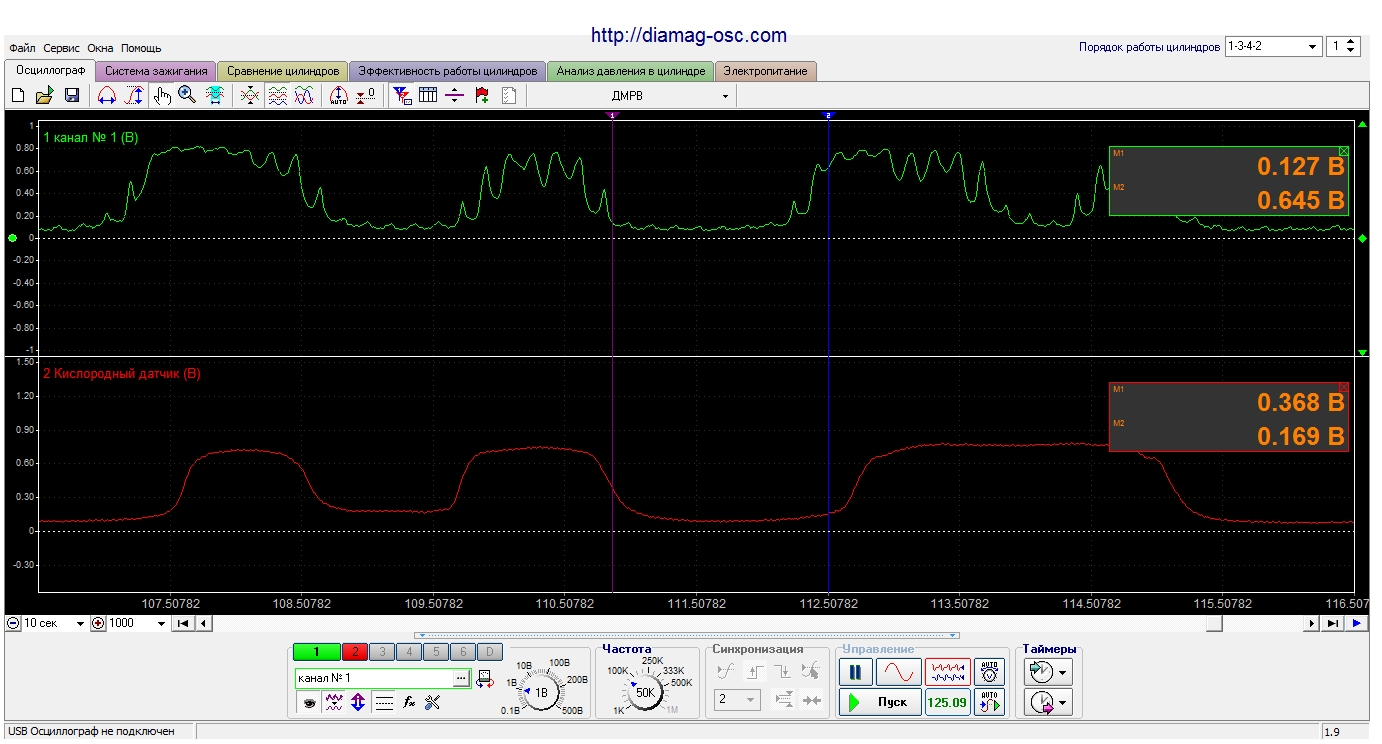Click the red multi-wave recorder button

click(x=947, y=672)
